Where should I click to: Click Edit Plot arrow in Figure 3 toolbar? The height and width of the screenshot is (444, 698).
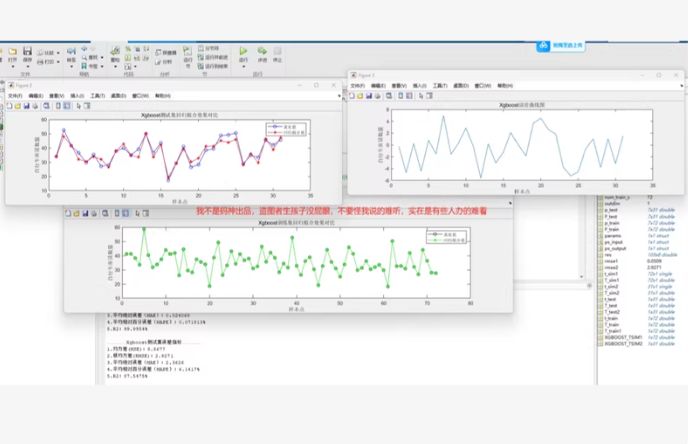[x=421, y=96]
